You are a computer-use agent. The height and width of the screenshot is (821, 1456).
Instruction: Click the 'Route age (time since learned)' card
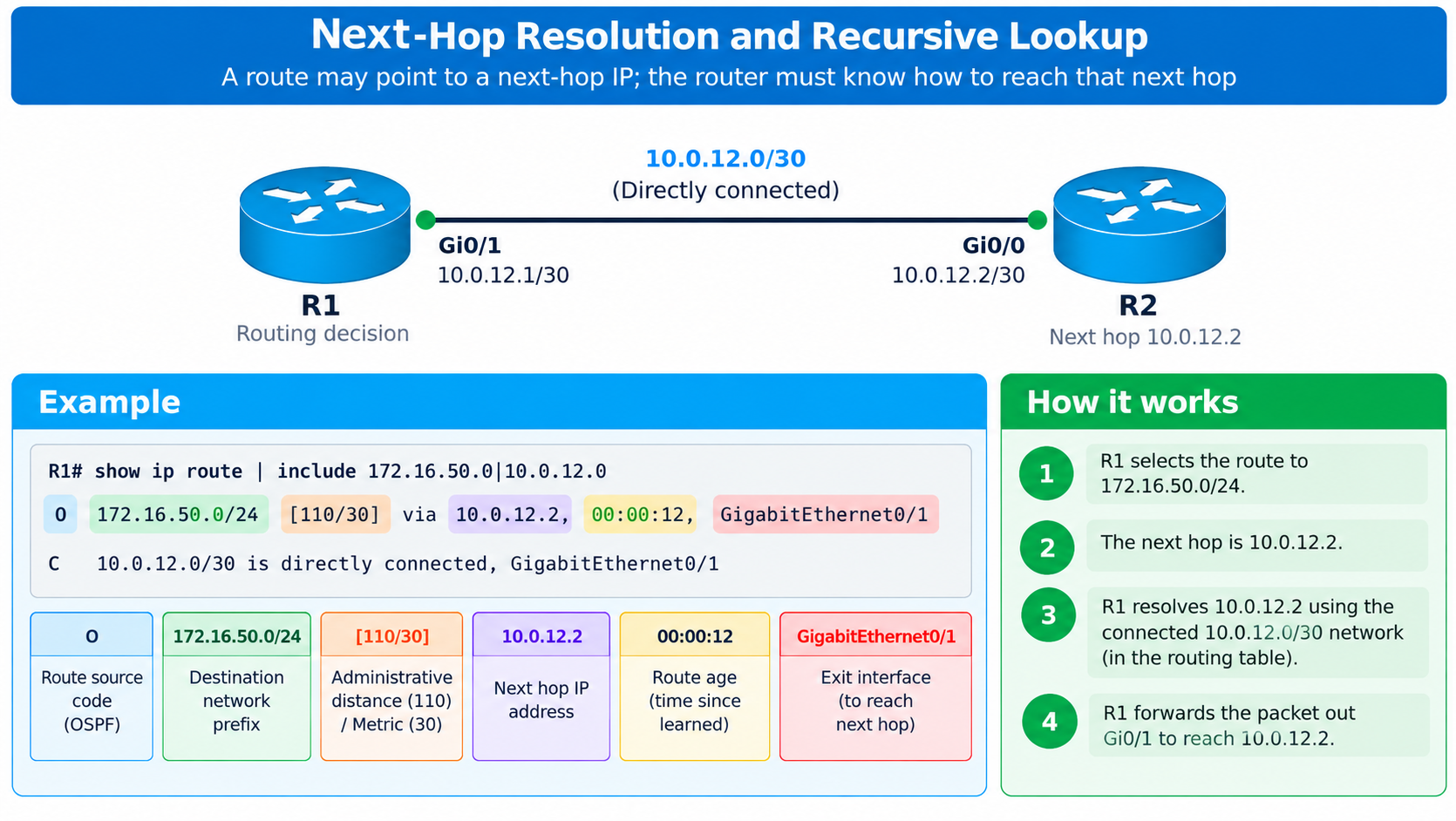click(x=695, y=687)
